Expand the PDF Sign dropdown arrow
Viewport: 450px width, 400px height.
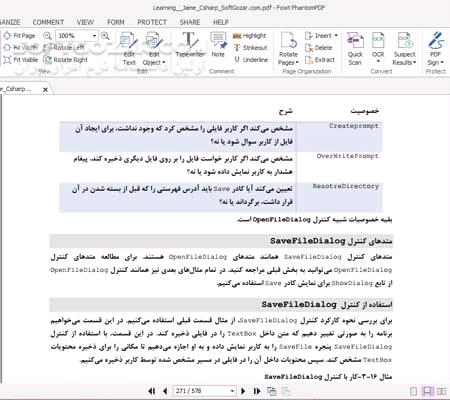pos(442,62)
